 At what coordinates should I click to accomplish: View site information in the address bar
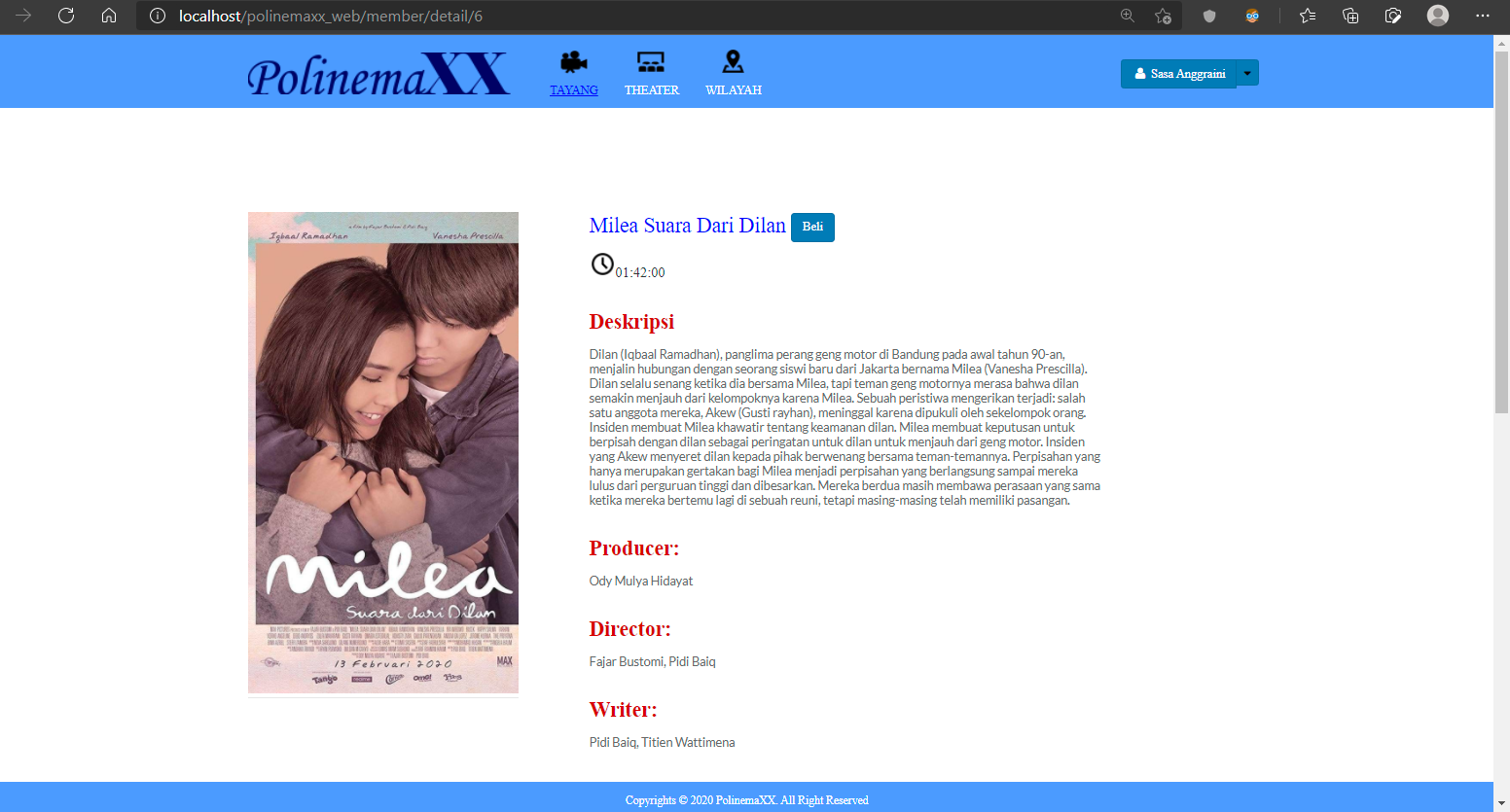coord(158,16)
